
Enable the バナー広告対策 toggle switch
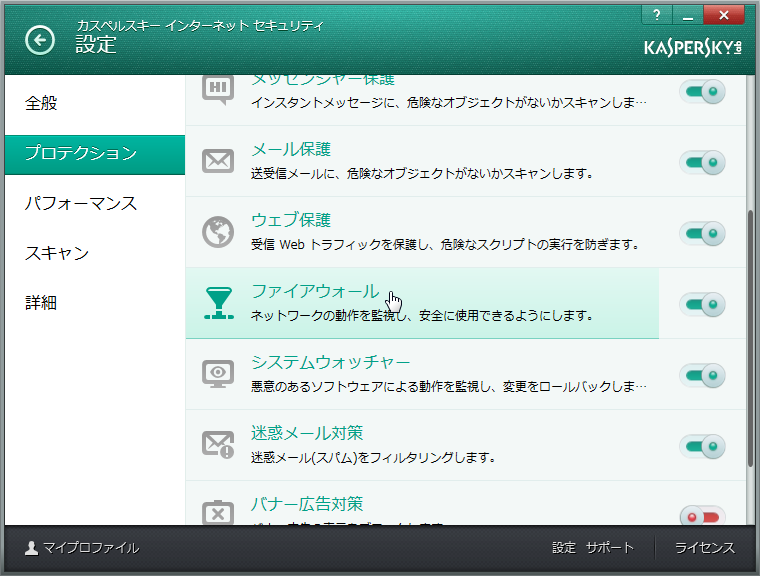point(702,516)
